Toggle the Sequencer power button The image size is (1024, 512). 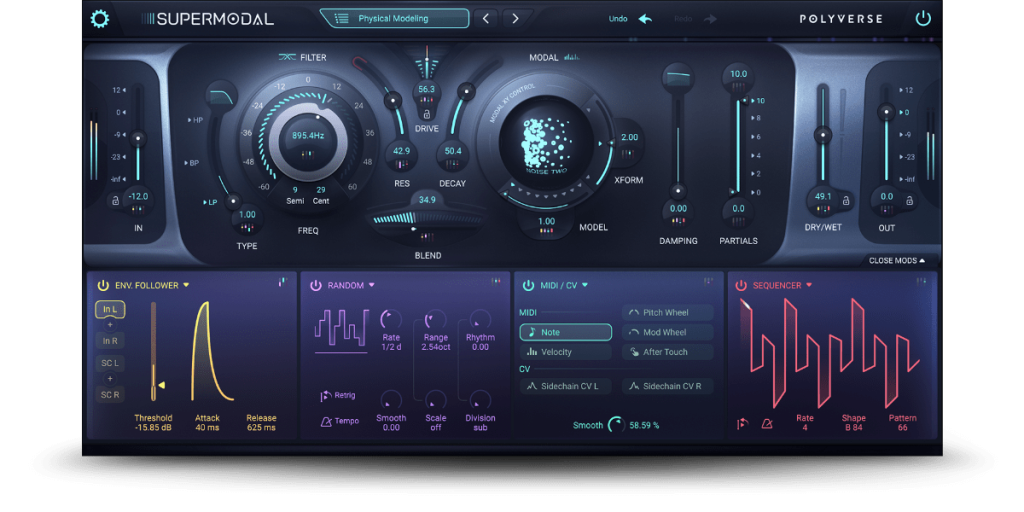pos(741,285)
